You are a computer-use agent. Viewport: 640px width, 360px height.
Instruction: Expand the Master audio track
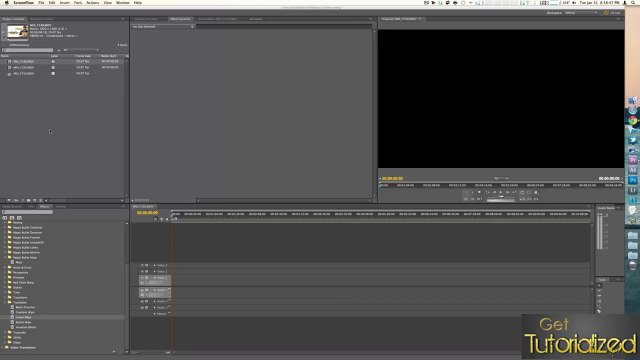[154, 314]
